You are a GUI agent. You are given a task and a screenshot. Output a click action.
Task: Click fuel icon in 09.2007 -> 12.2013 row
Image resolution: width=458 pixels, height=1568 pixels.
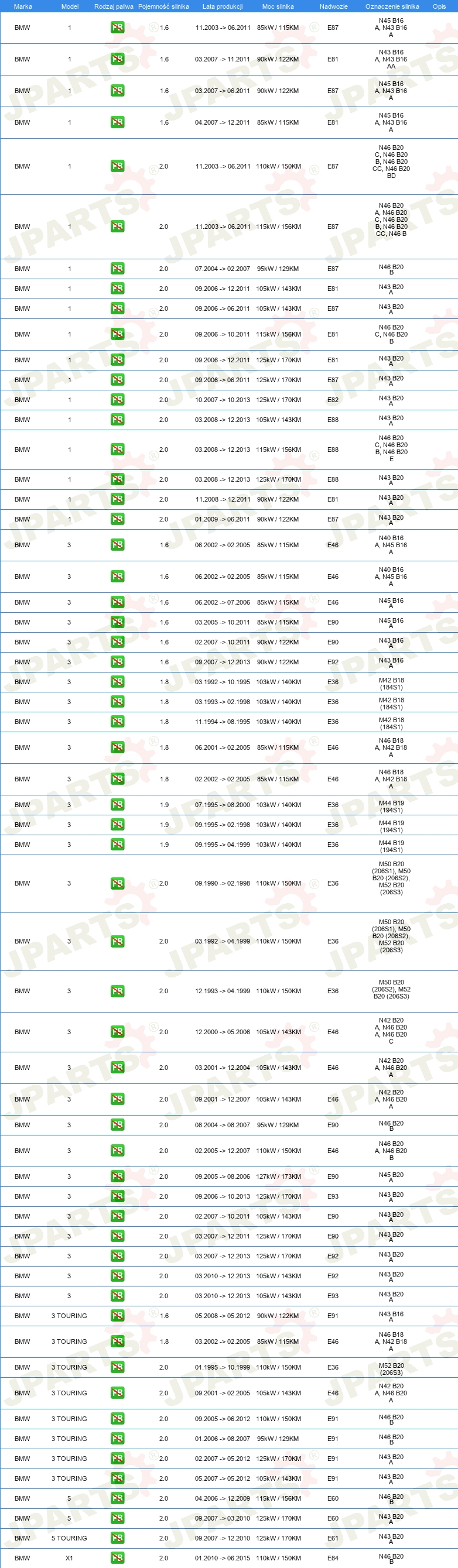click(118, 661)
